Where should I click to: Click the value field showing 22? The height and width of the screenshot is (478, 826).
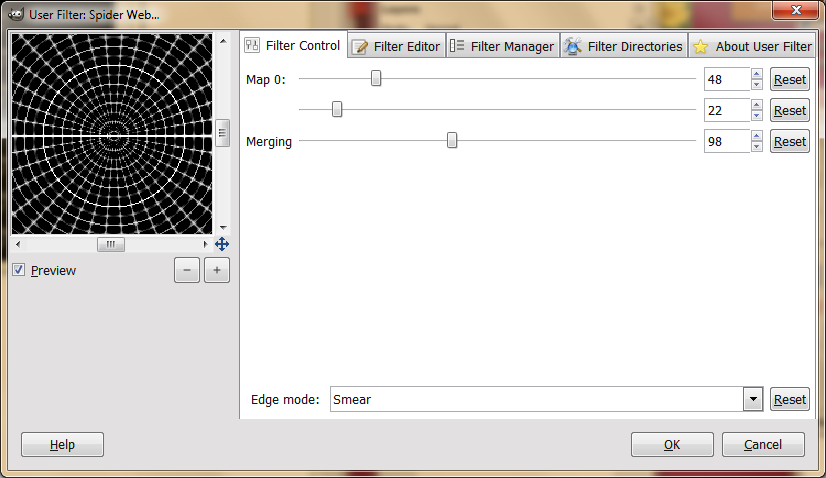727,110
